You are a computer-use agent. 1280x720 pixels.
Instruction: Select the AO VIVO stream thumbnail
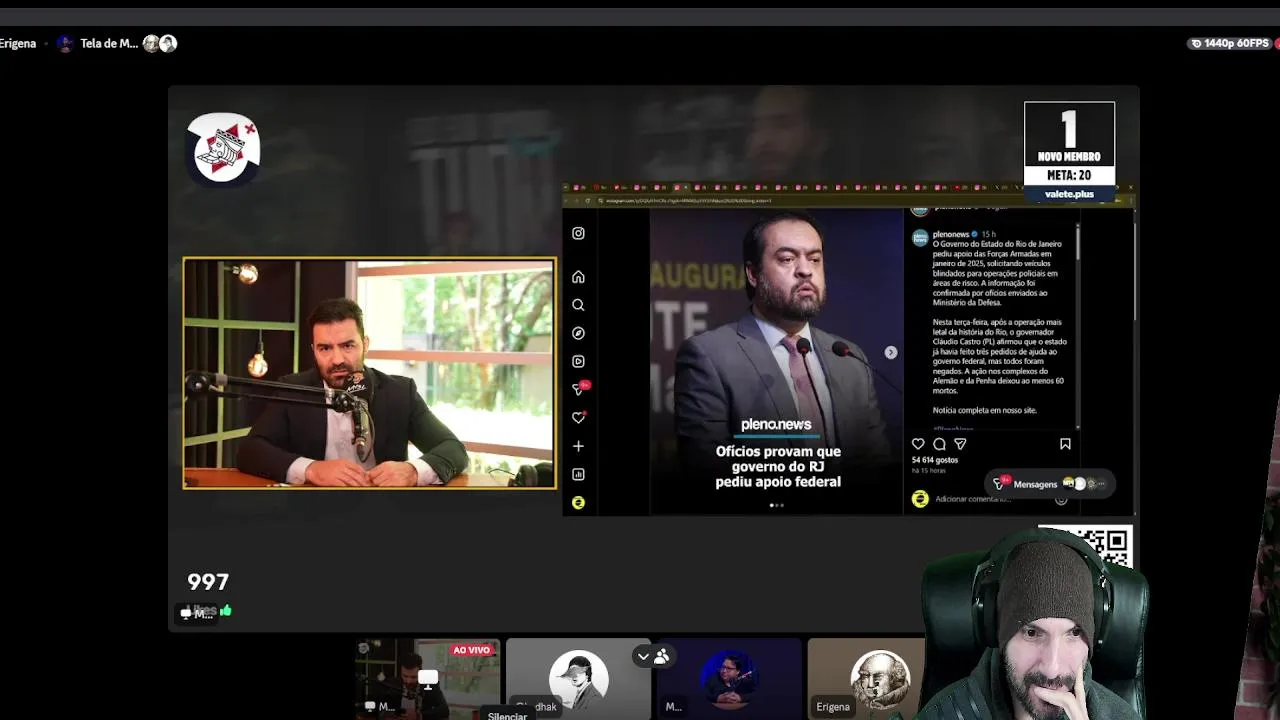pos(428,678)
